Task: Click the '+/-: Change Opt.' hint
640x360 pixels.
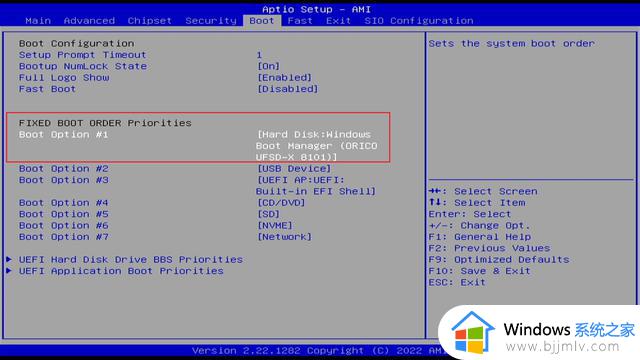Action: (x=479, y=226)
